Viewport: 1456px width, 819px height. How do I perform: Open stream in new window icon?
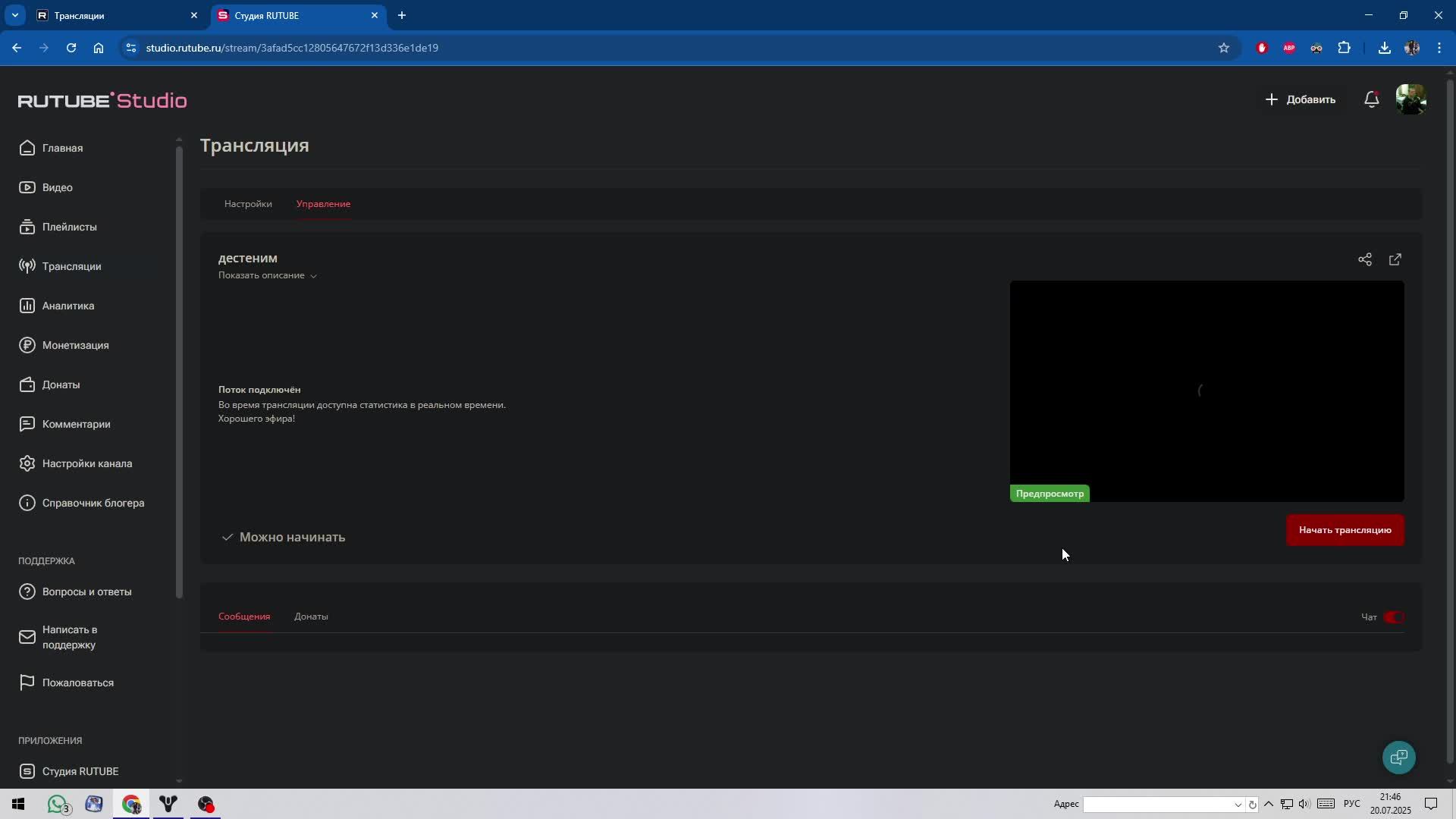tap(1395, 260)
